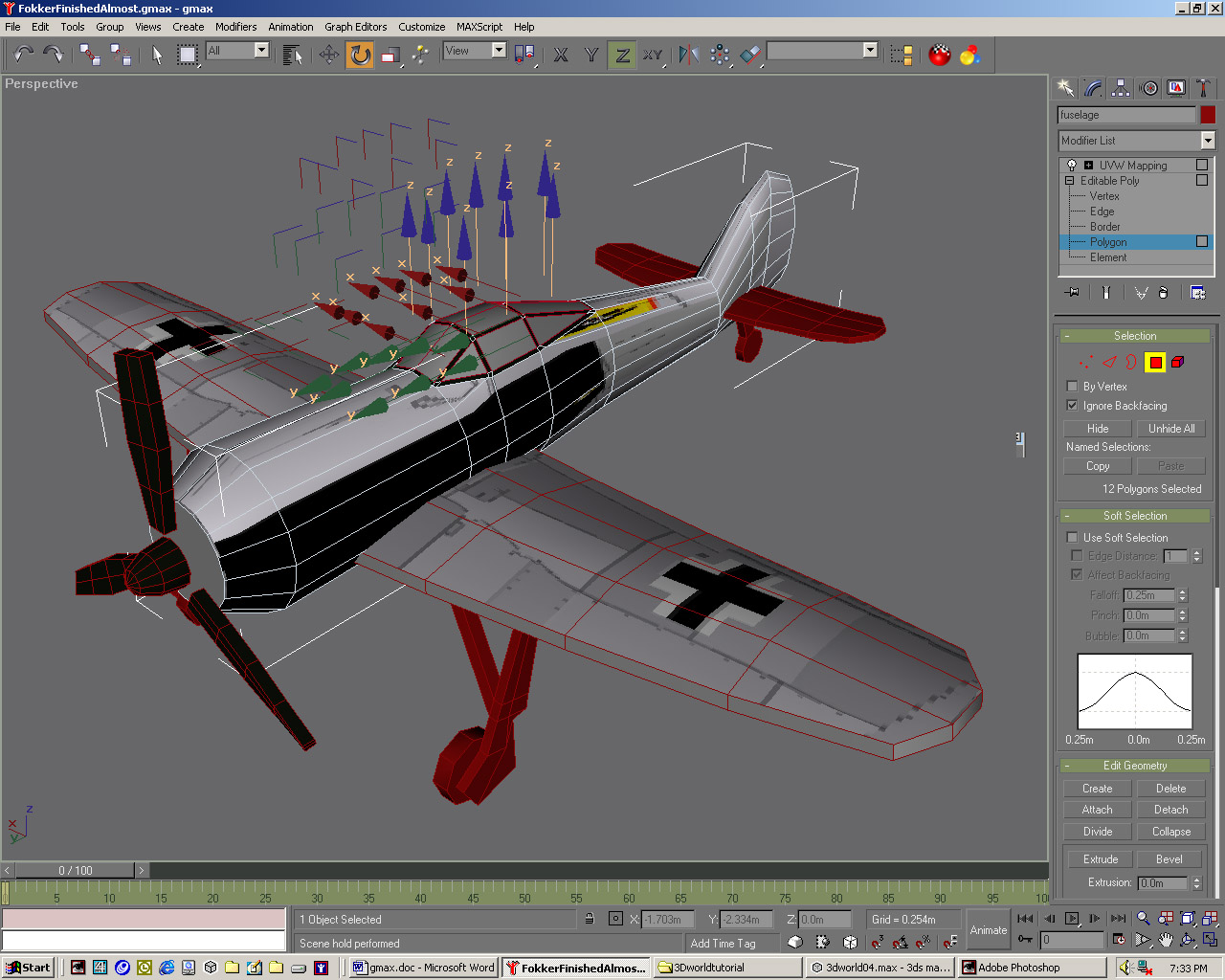Image resolution: width=1225 pixels, height=980 pixels.
Task: Click the Unhide All button
Action: coord(1170,429)
